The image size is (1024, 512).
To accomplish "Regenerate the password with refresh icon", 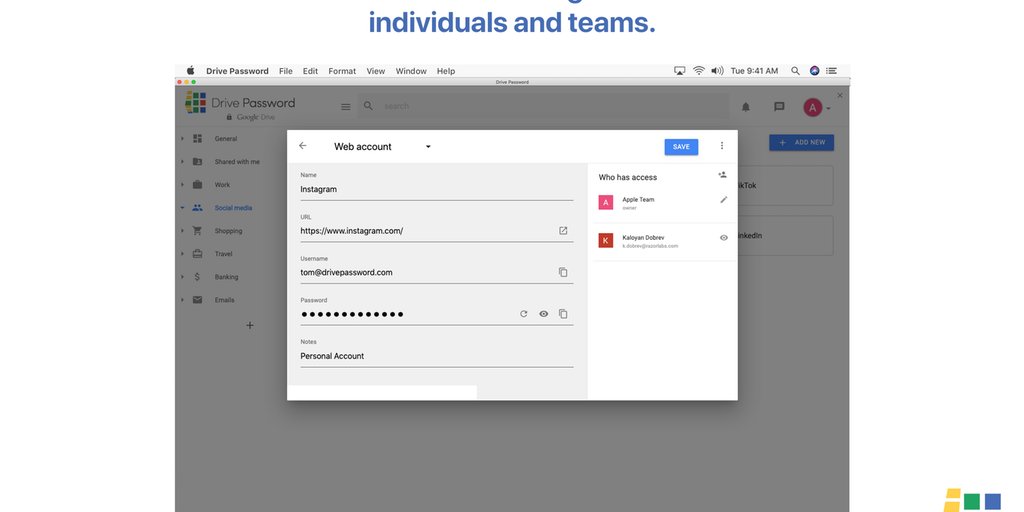I will 523,314.
